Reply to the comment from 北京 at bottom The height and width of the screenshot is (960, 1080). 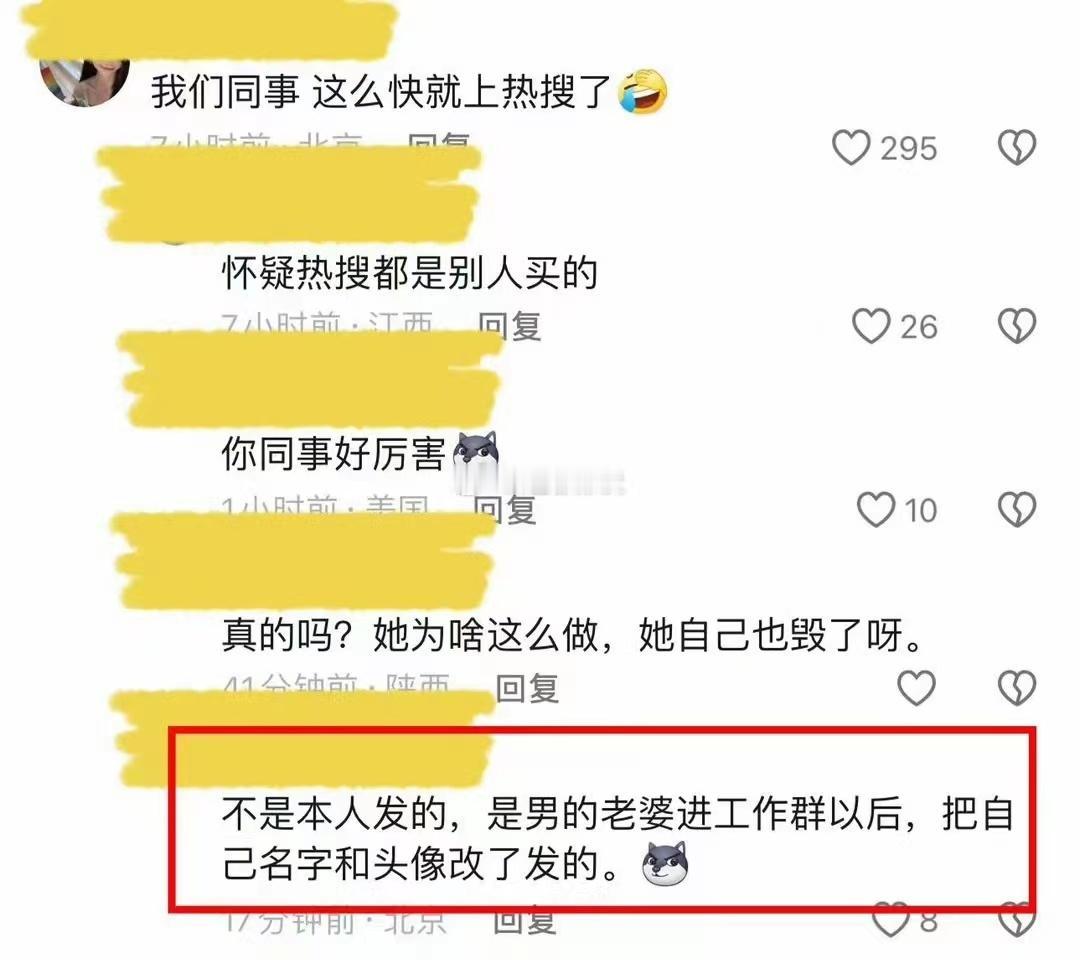525,921
